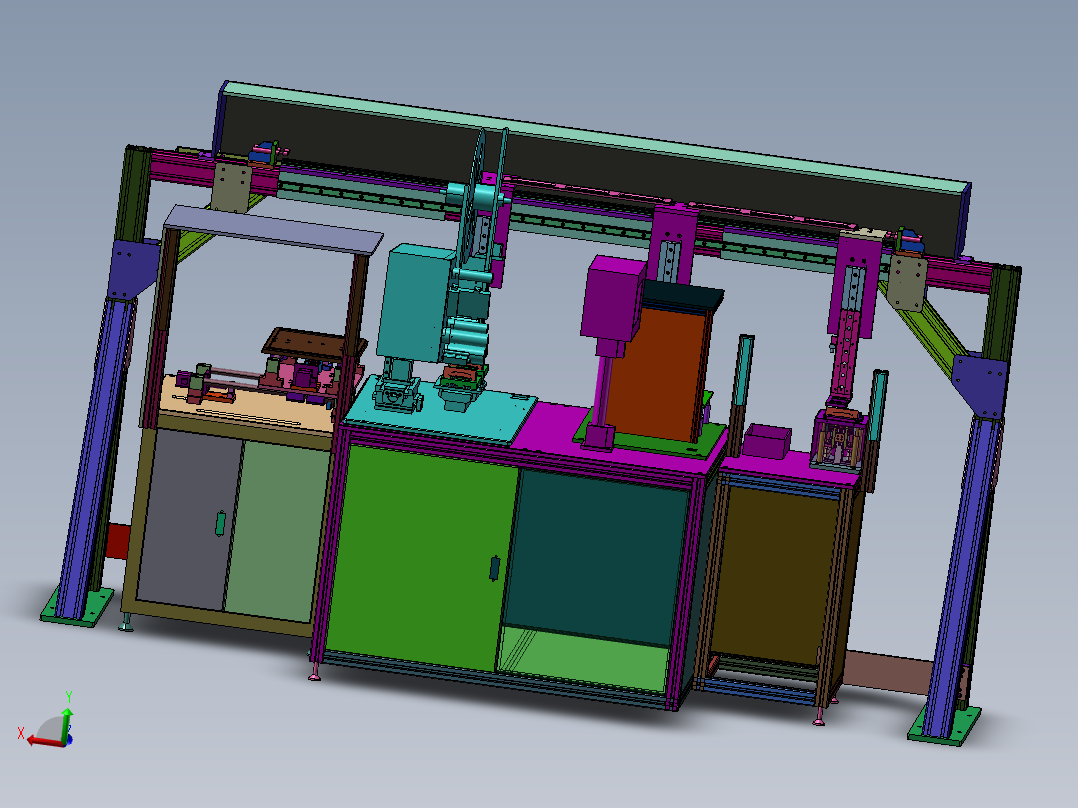Select the left green foot plate of the gantry
This screenshot has width=1078, height=808.
click(77, 607)
